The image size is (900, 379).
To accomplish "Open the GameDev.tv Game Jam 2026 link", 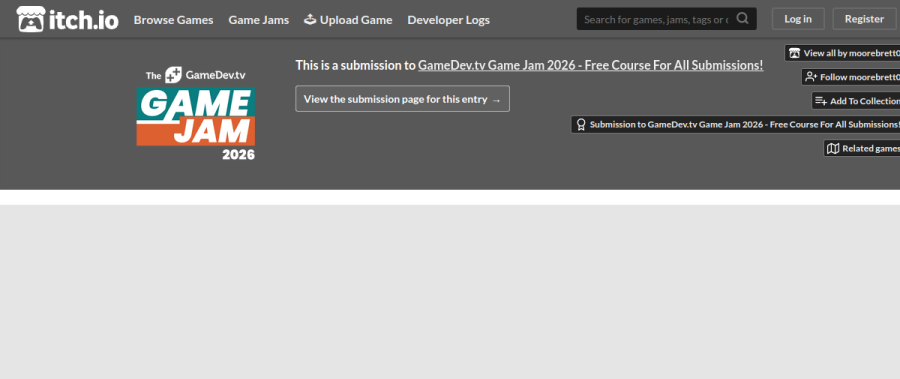I will pyautogui.click(x=590, y=65).
